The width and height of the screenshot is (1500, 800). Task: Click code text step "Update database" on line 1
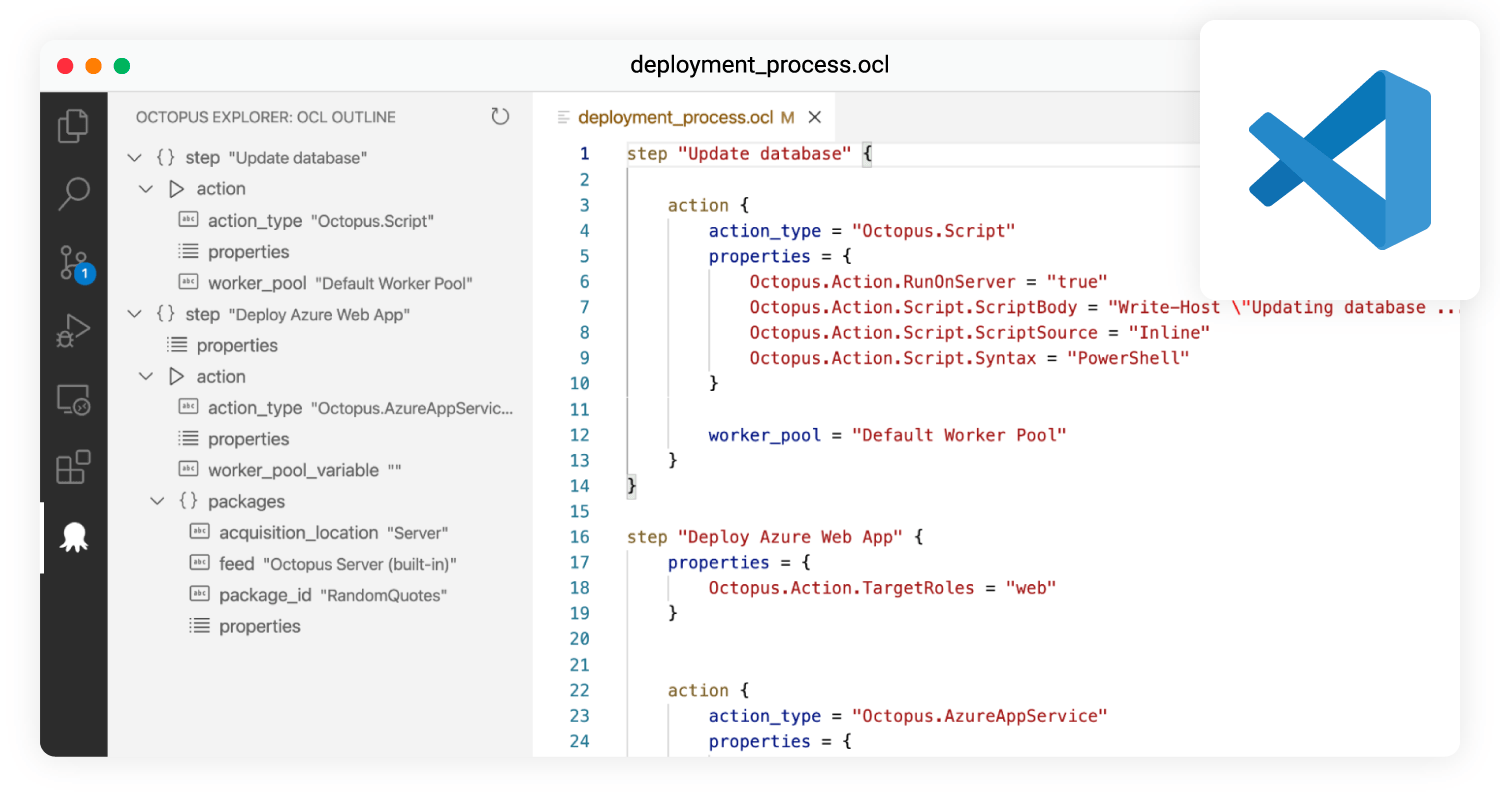click(x=739, y=154)
